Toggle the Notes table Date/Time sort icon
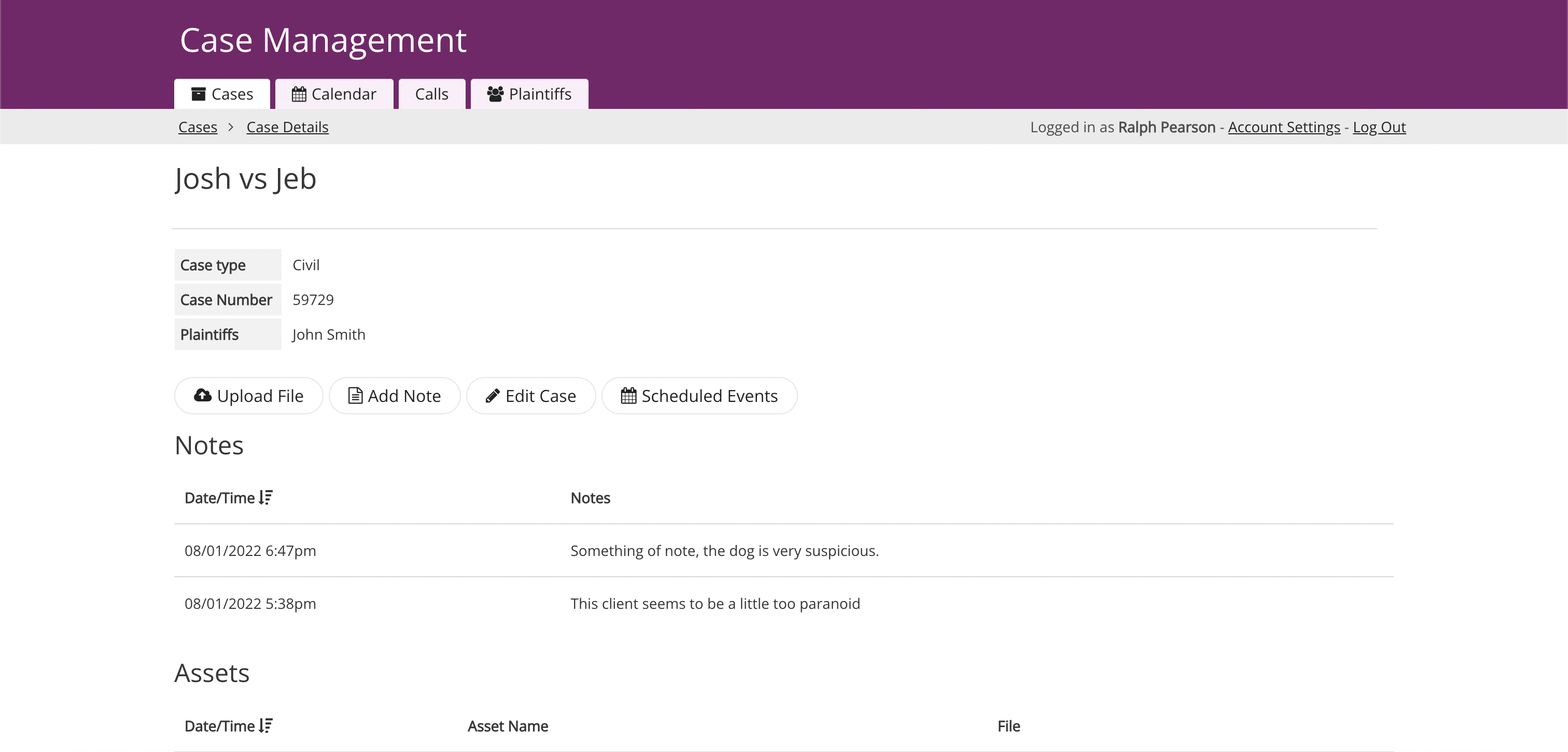Viewport: 1568px width, 752px height. 265,497
